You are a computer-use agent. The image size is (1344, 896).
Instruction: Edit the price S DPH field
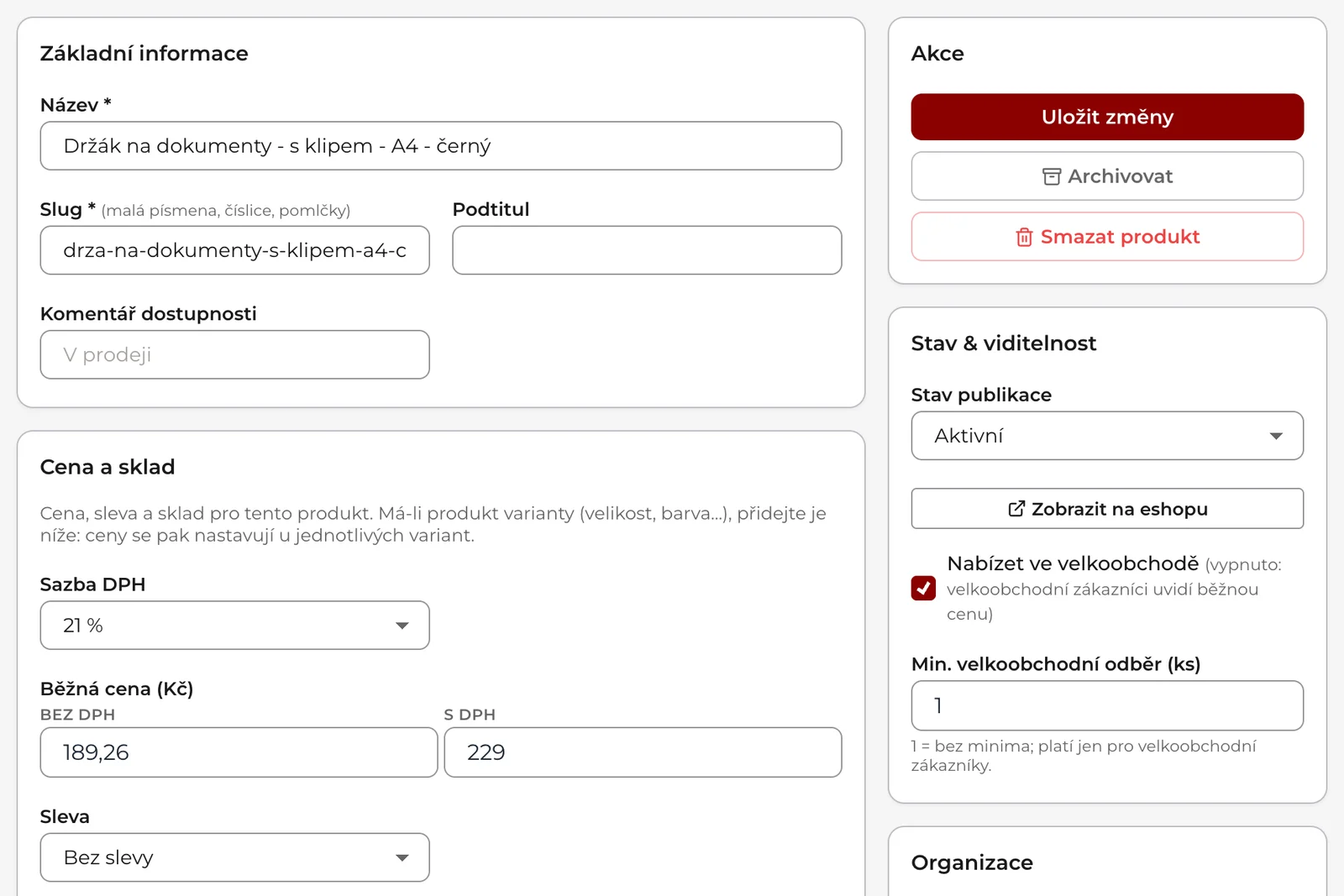coord(643,752)
